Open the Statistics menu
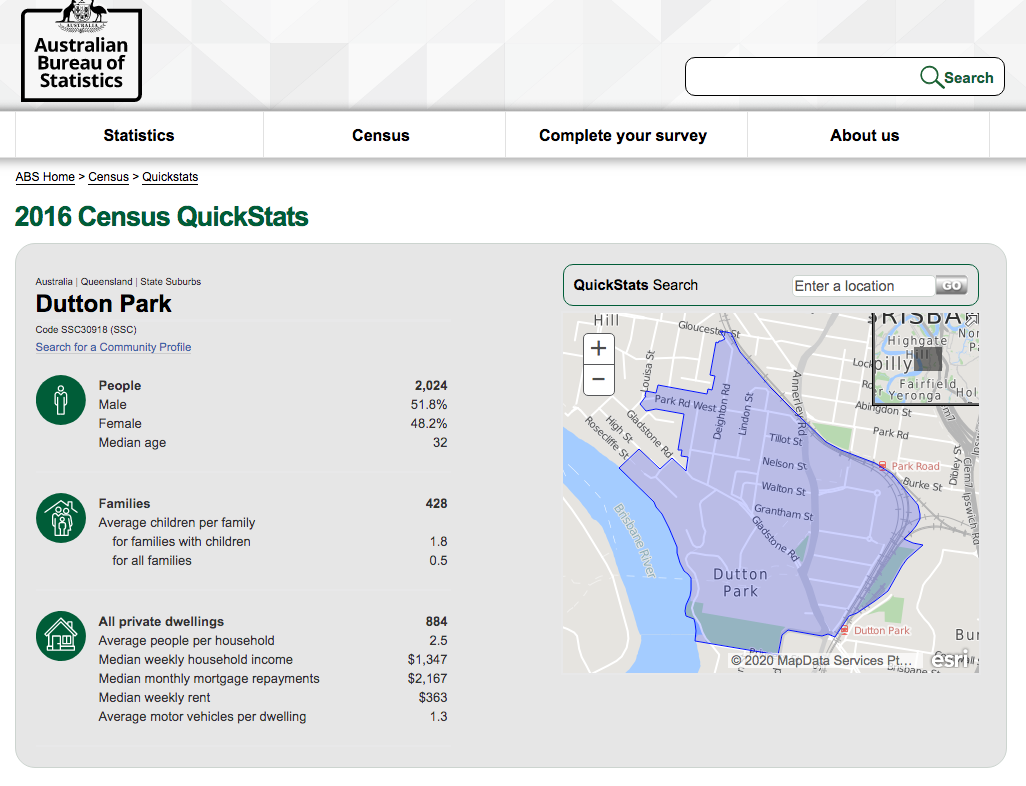Image resolution: width=1026 pixels, height=786 pixels. 139,135
